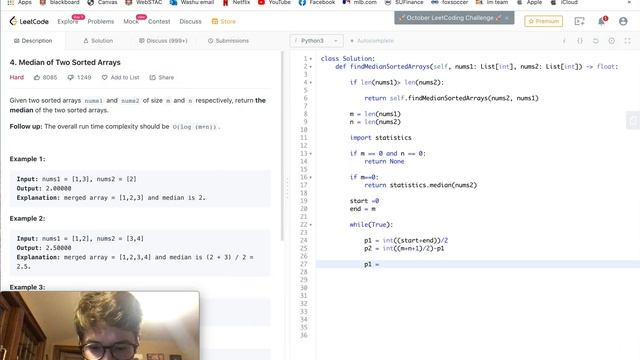
Task: Open the Contest page
Action: pyautogui.click(x=159, y=21)
